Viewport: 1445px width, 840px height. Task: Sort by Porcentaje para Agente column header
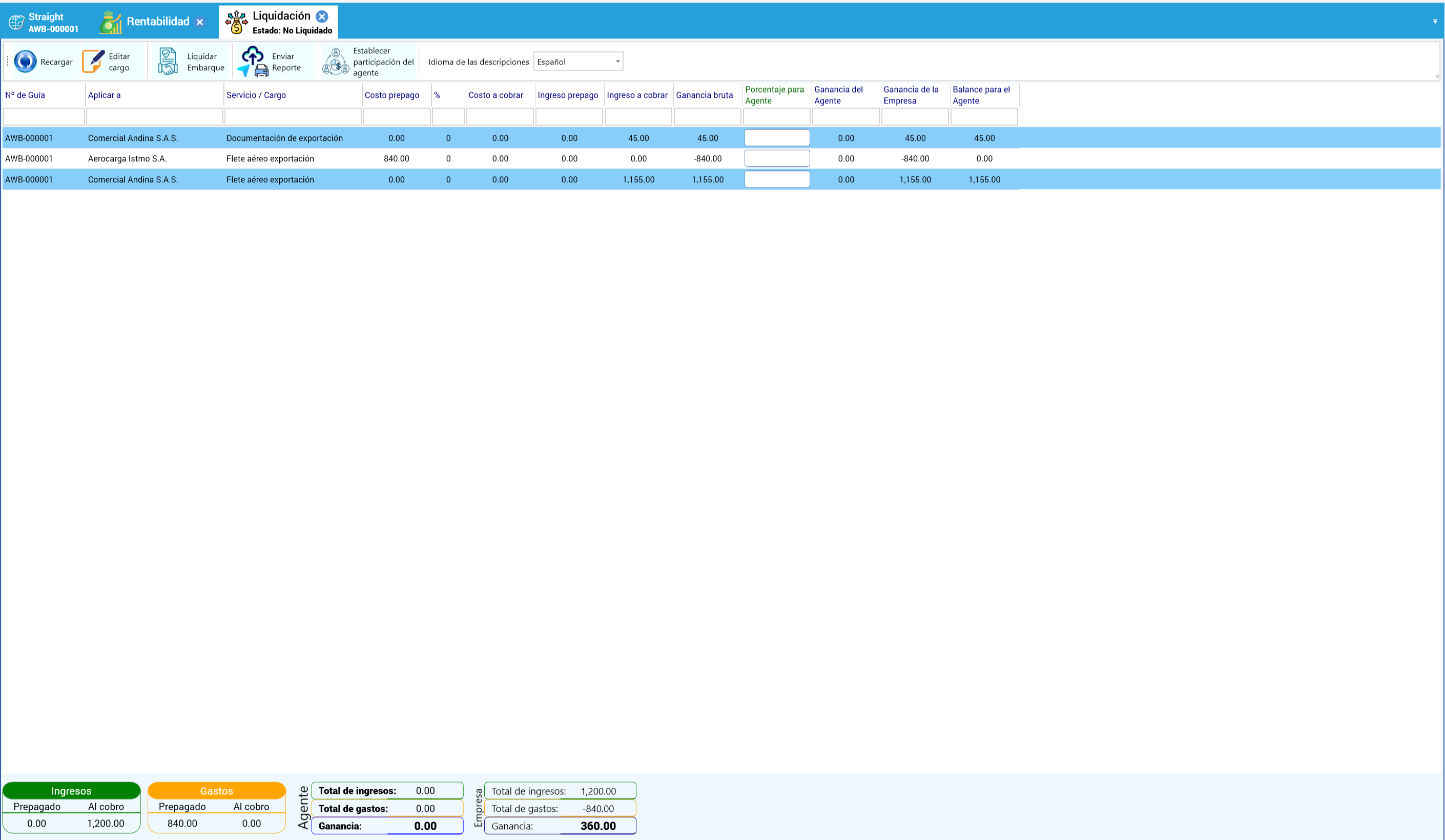tap(775, 95)
